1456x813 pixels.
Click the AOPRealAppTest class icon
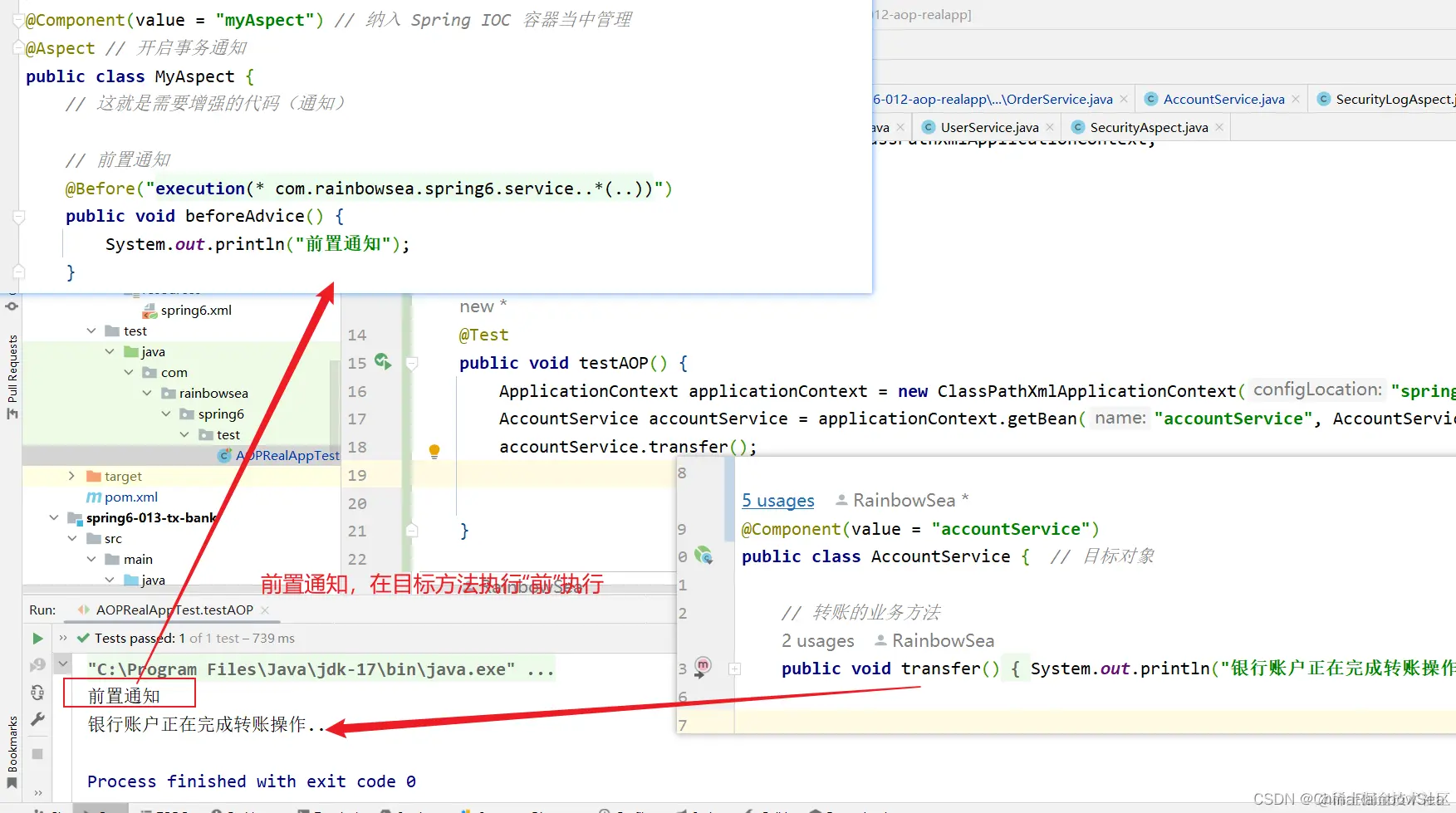[x=224, y=456]
